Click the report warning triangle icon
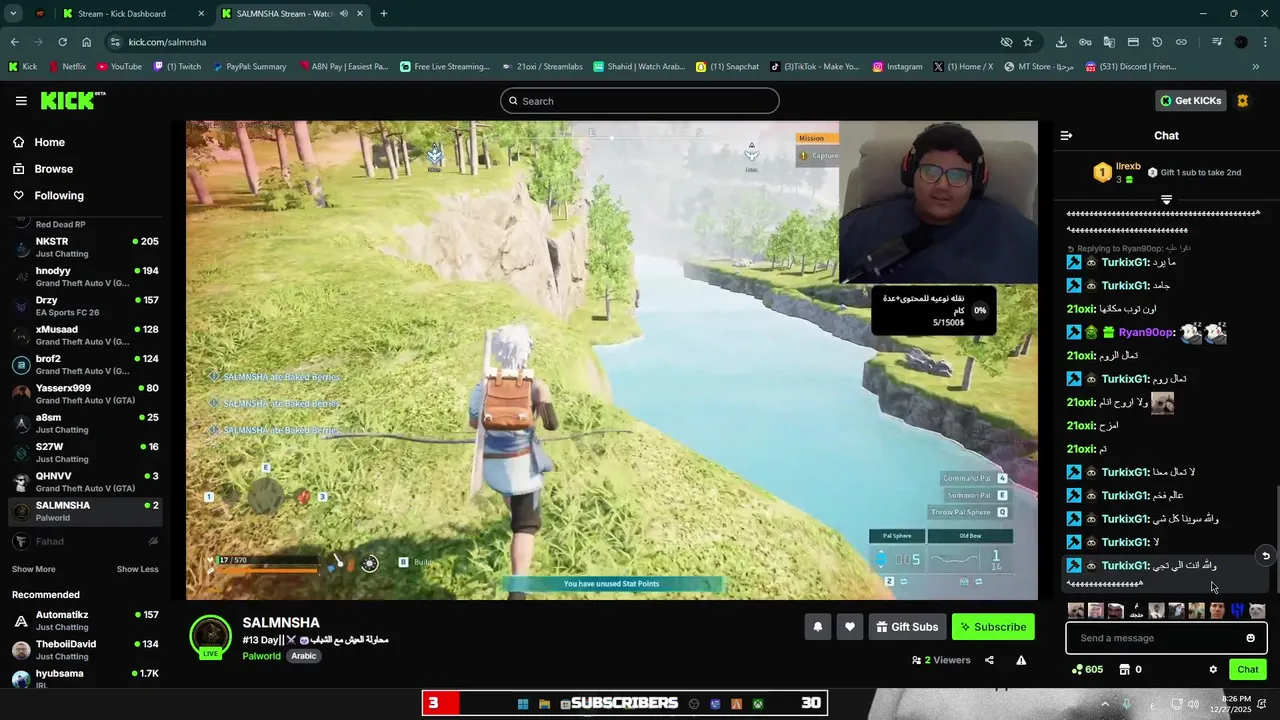The width and height of the screenshot is (1280, 720). click(1021, 660)
